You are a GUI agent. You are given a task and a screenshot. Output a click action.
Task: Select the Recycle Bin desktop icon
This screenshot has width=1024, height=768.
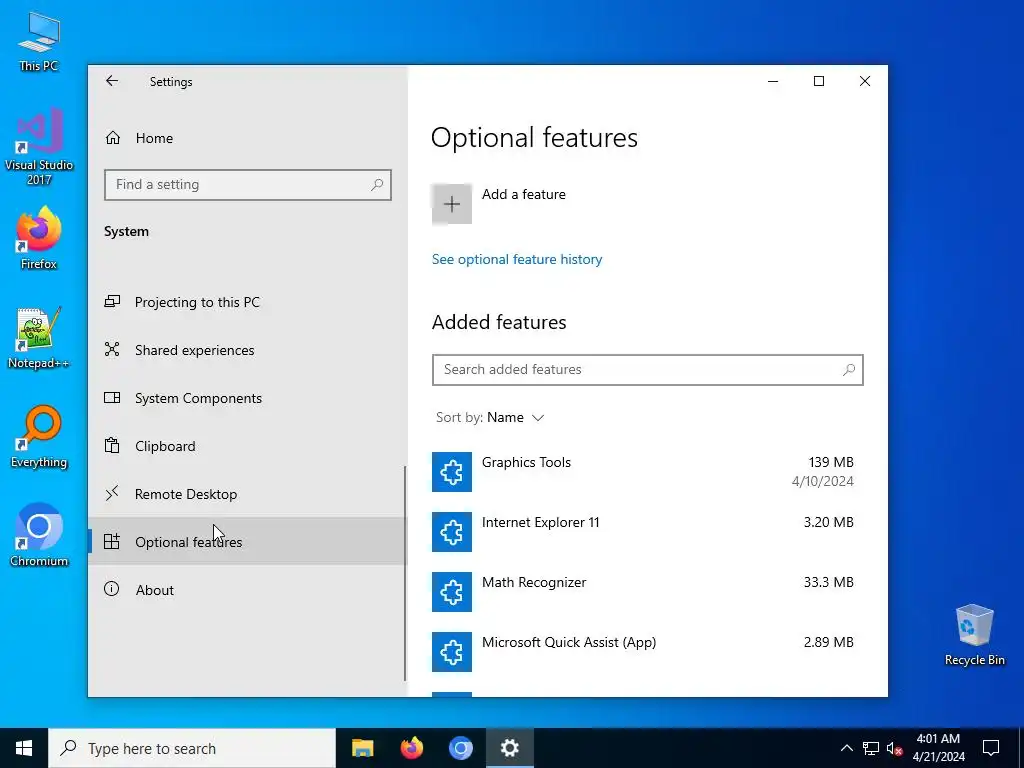coord(974,634)
